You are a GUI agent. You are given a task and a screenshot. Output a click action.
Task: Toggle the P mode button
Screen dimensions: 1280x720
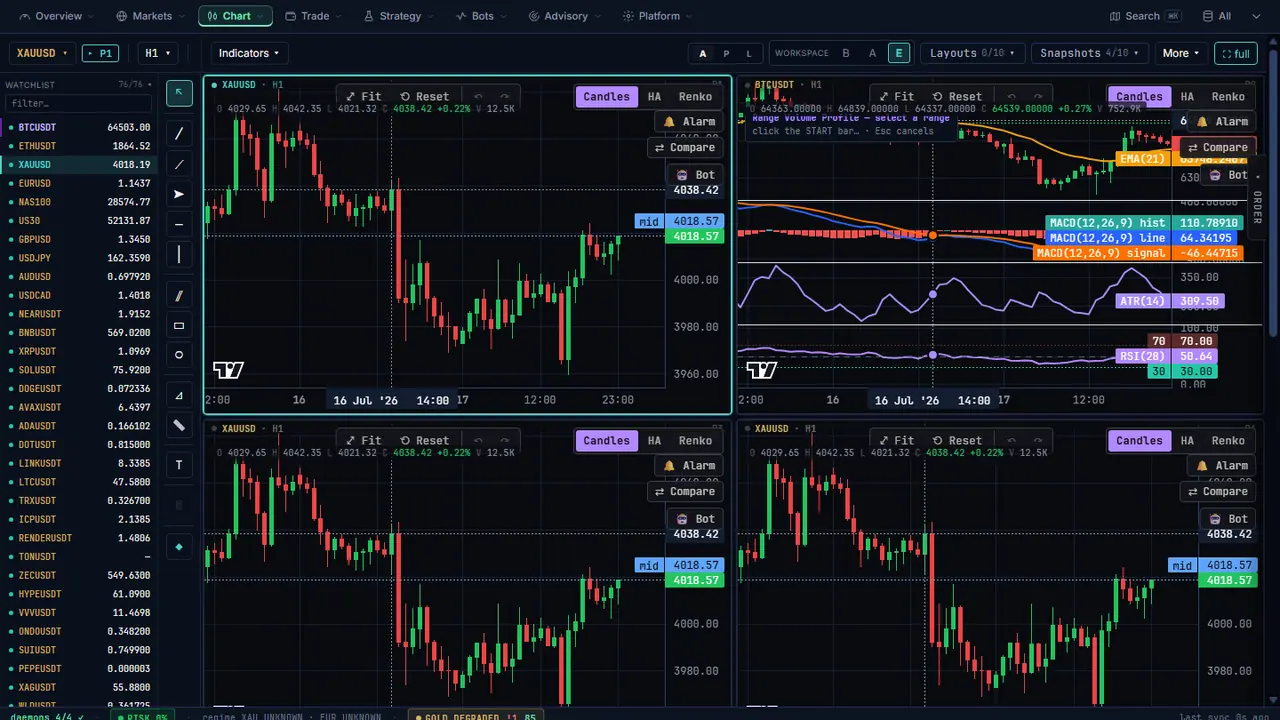[x=726, y=54]
